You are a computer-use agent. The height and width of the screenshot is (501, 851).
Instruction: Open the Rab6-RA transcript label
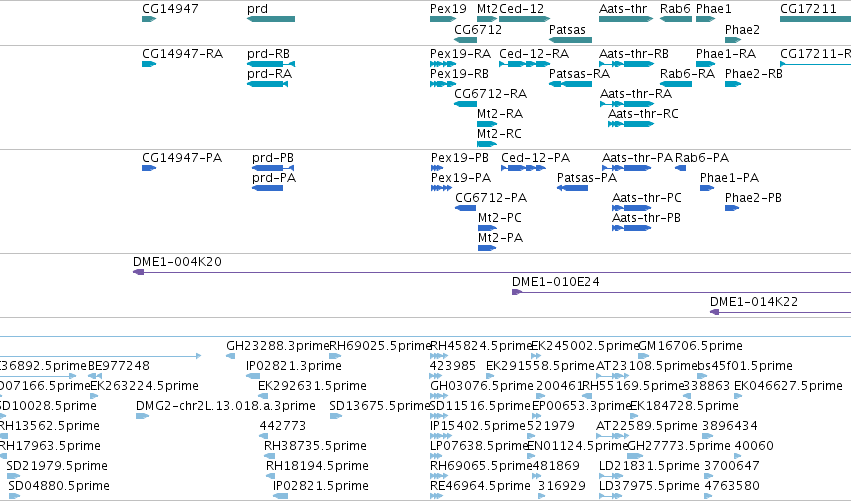tap(687, 74)
